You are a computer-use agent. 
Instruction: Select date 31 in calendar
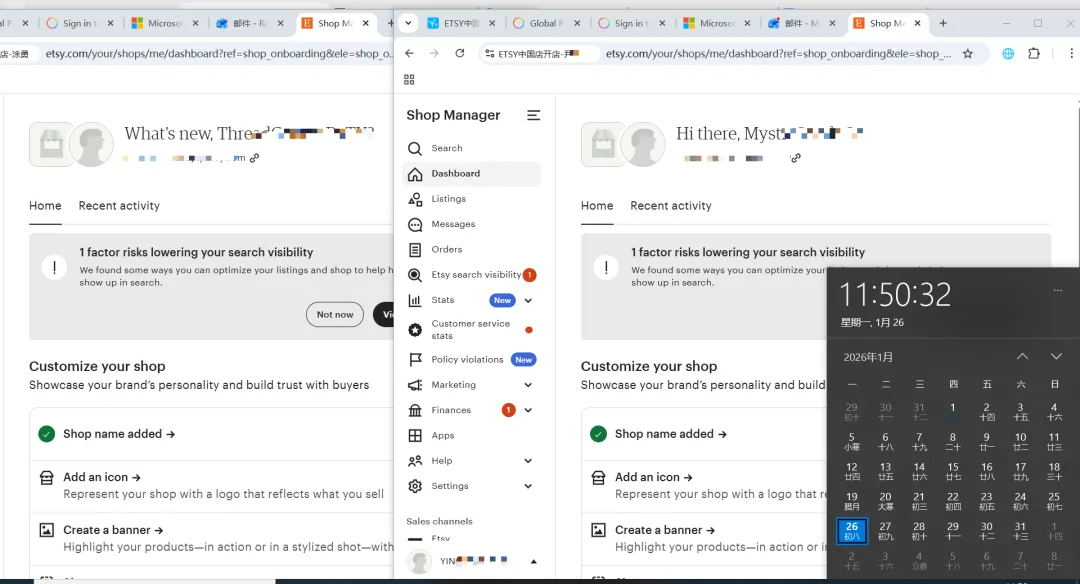(x=1021, y=531)
